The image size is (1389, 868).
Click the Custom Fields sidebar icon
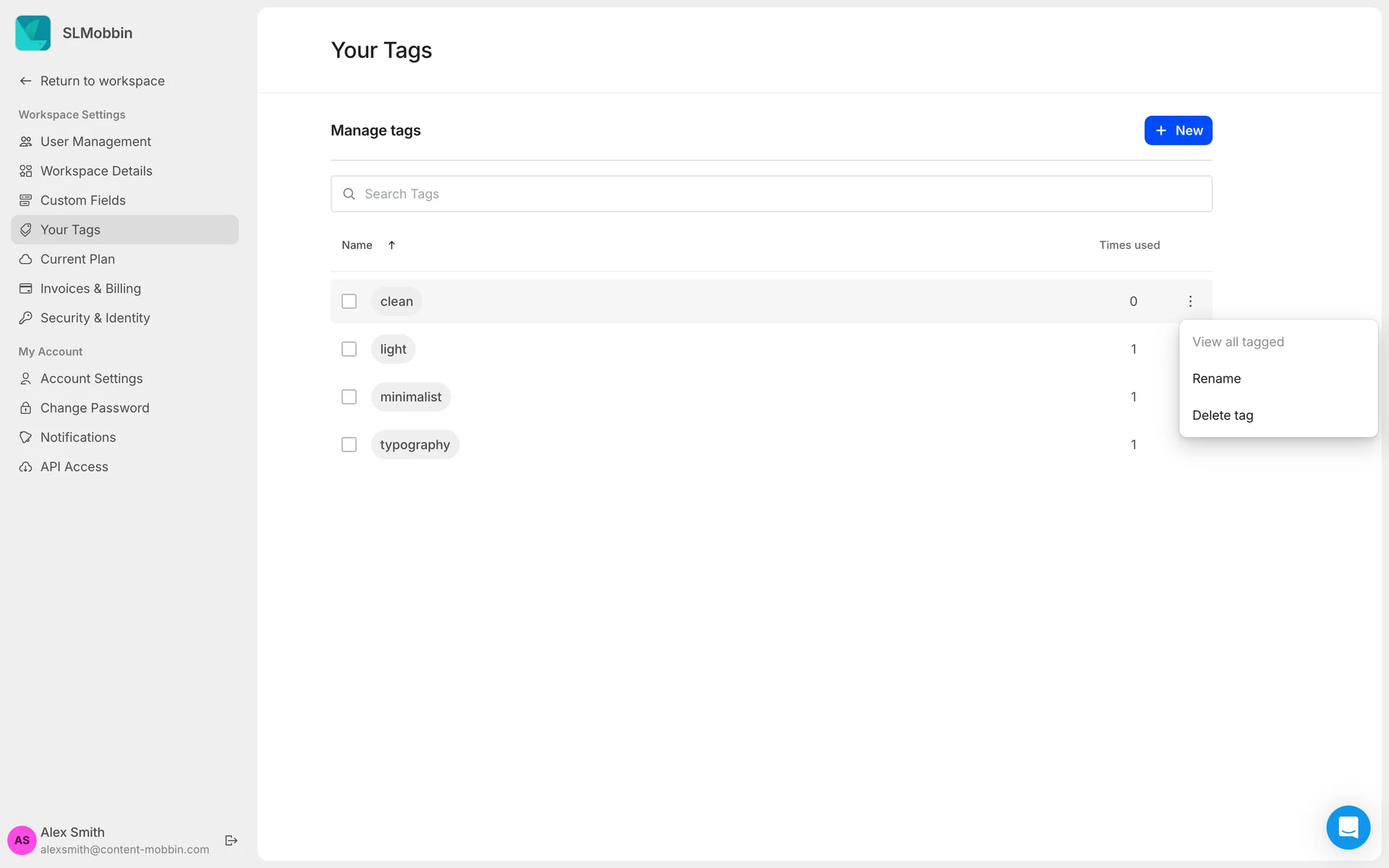(26, 200)
